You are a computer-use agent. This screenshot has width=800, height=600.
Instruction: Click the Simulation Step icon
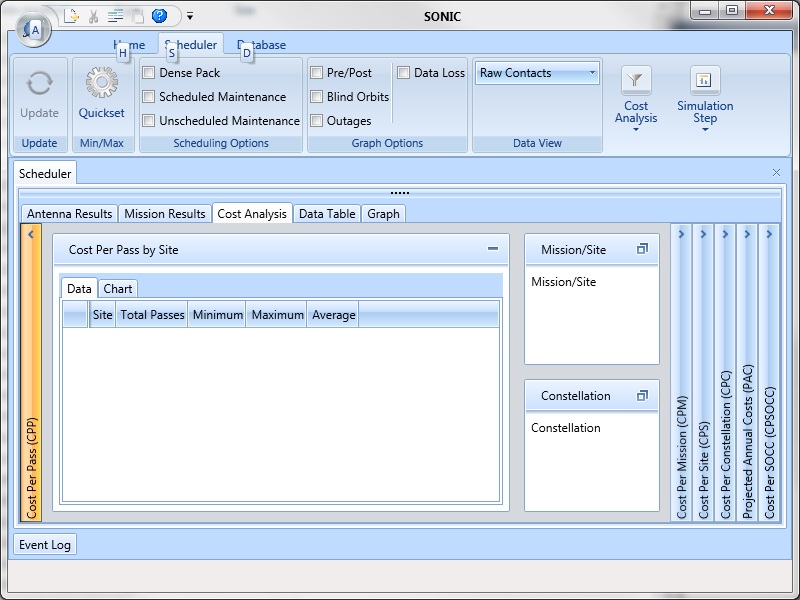pos(705,80)
